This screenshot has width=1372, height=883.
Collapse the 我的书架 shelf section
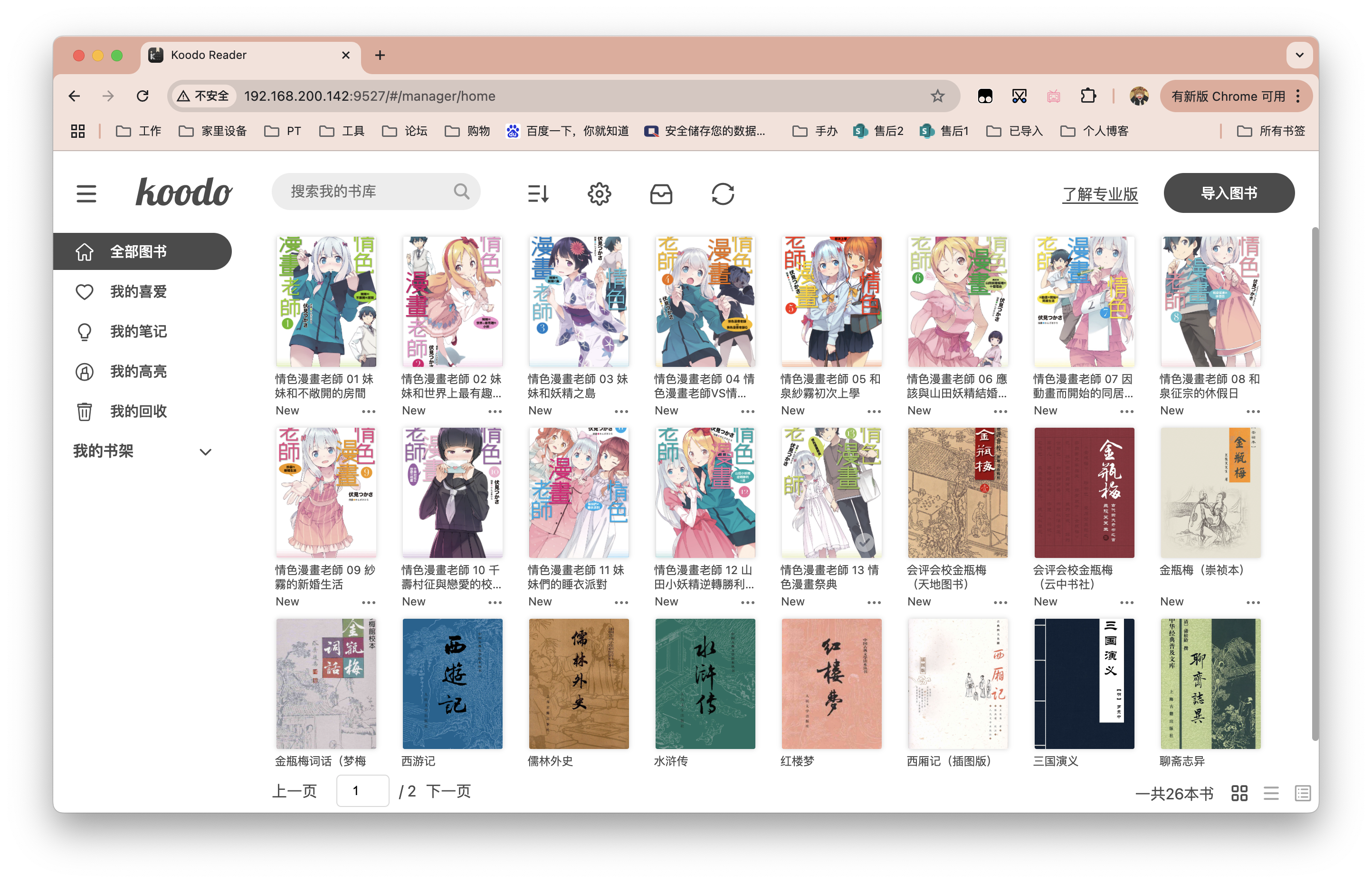pyautogui.click(x=205, y=452)
